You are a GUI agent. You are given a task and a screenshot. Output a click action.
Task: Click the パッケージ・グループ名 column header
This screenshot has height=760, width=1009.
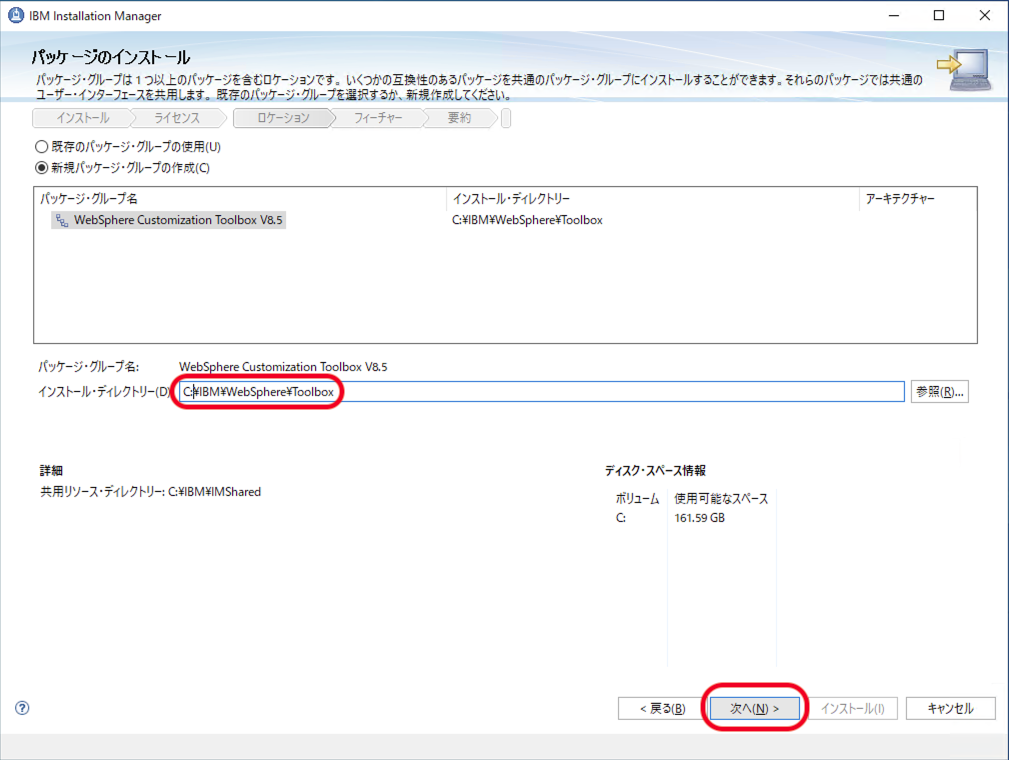(240, 198)
